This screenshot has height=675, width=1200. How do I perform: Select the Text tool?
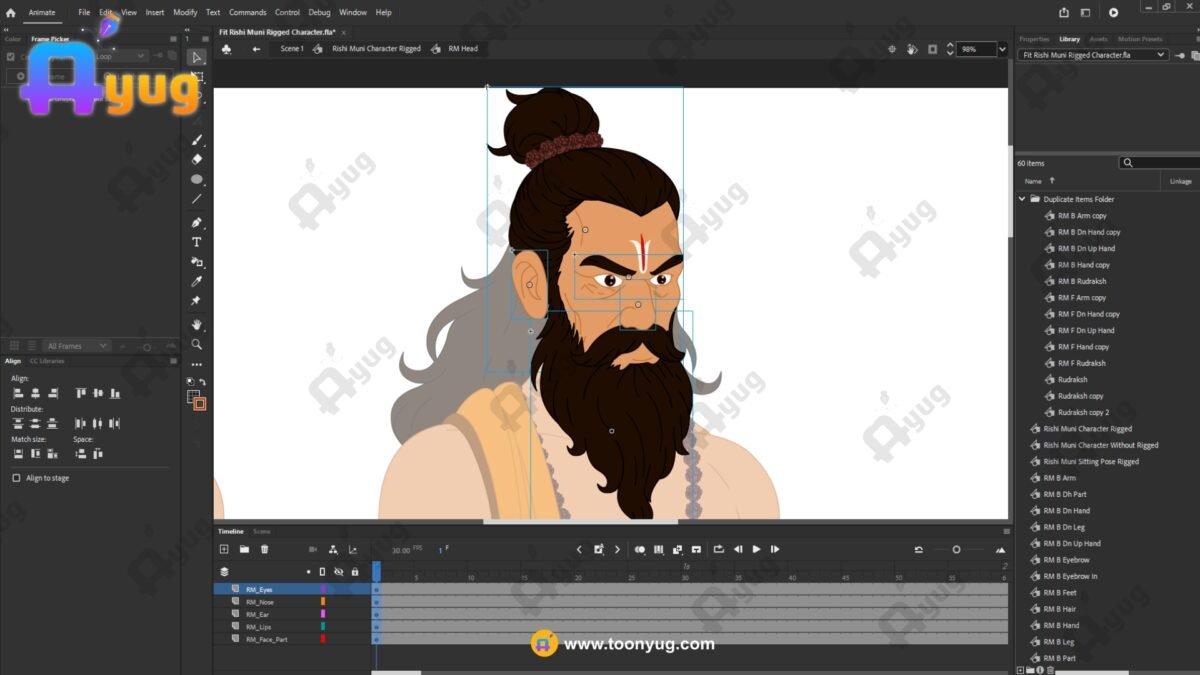[197, 242]
